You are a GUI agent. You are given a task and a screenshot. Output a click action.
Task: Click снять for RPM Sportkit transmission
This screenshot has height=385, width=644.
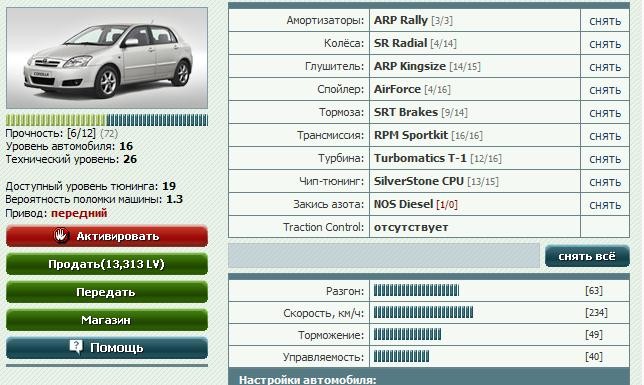click(605, 136)
